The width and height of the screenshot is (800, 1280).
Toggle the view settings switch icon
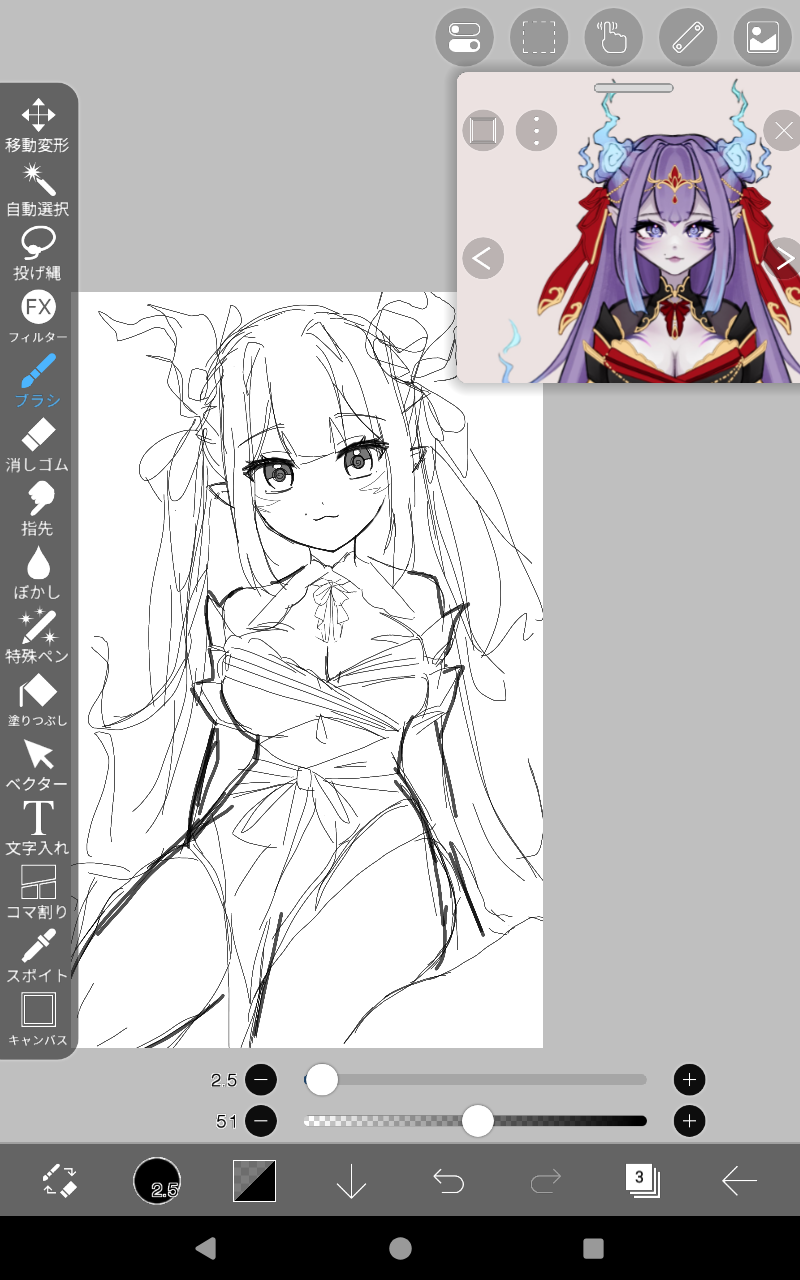464,37
